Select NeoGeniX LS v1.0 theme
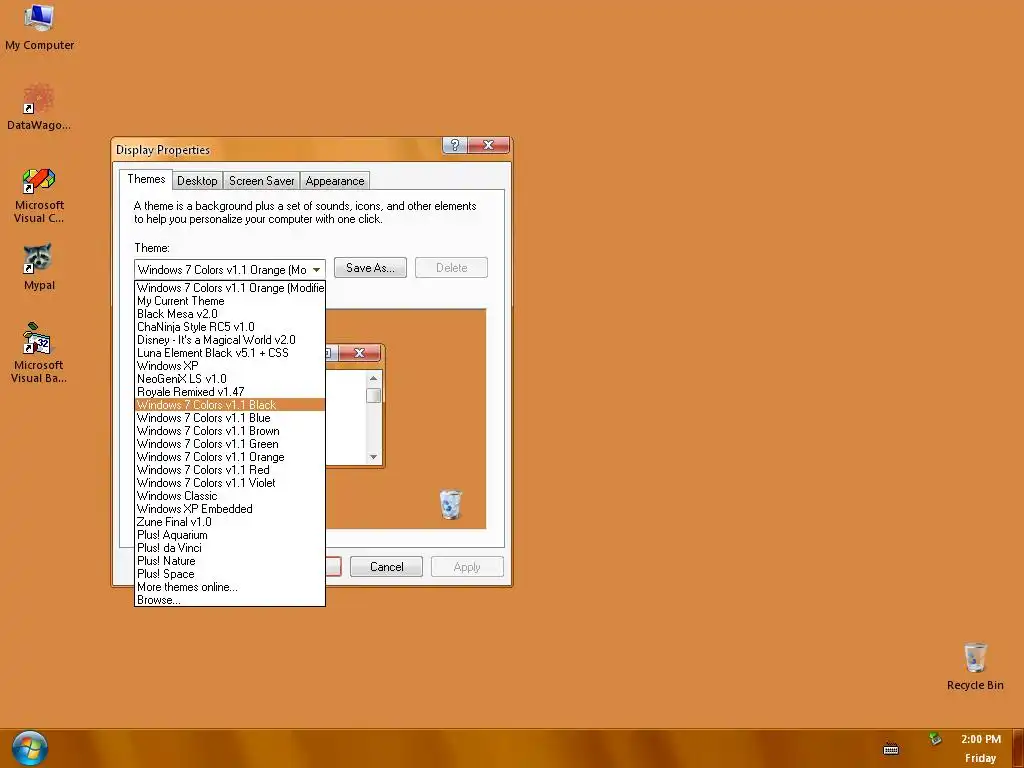The height and width of the screenshot is (768, 1024). click(x=230, y=379)
